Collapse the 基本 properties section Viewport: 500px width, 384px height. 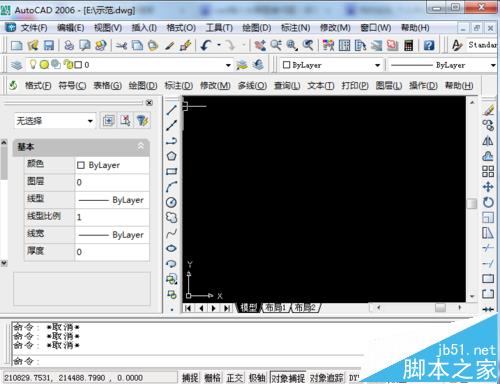(x=141, y=146)
